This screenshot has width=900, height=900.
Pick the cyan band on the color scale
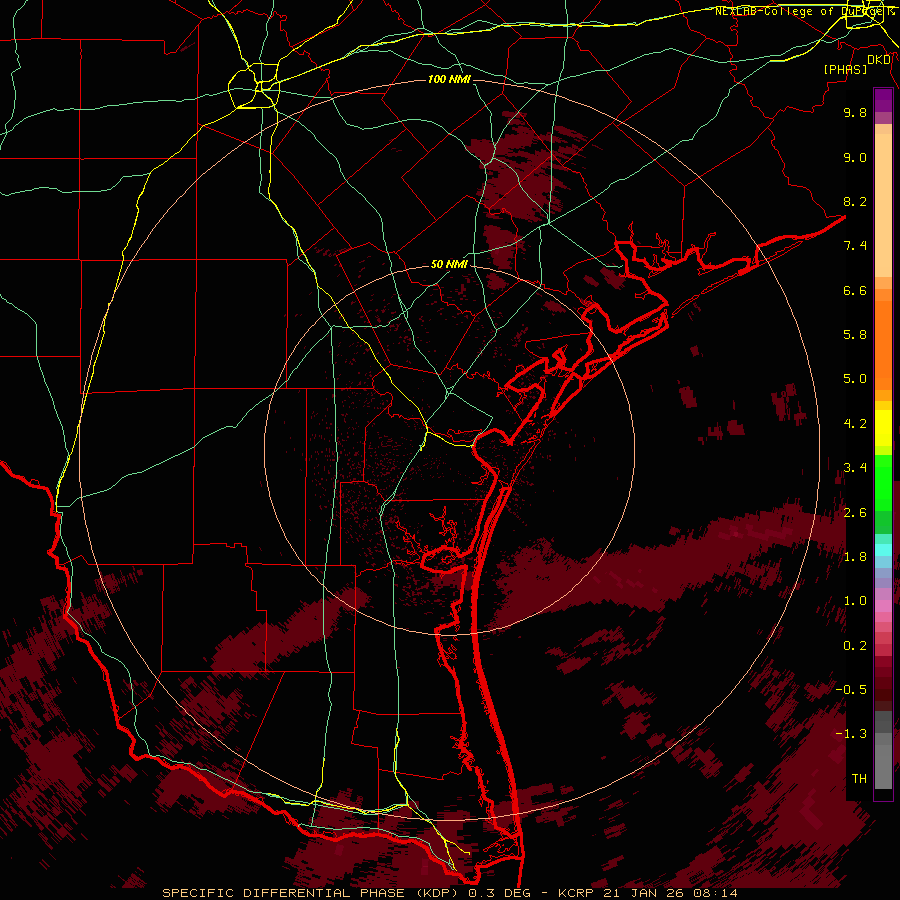883,549
